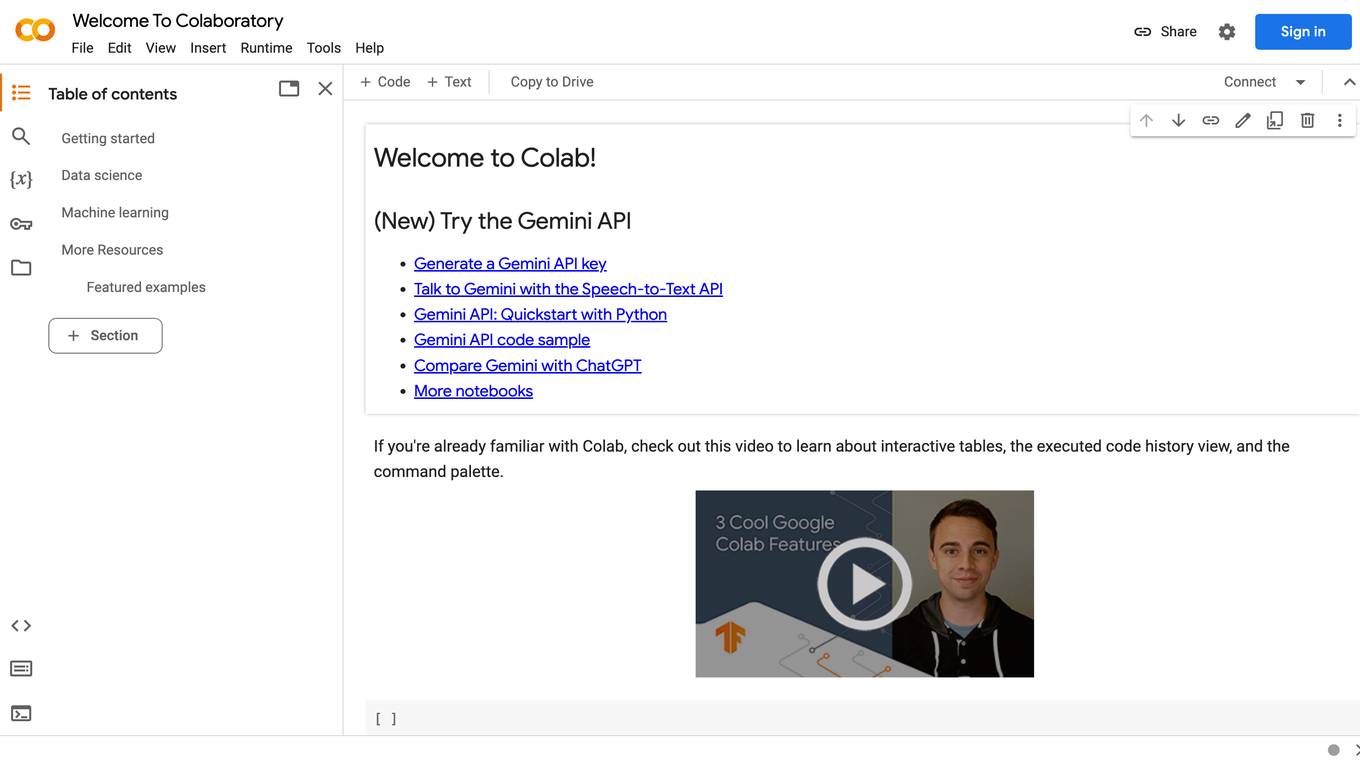1360x764 pixels.
Task: Open the Command palette icon
Action: click(x=21, y=669)
